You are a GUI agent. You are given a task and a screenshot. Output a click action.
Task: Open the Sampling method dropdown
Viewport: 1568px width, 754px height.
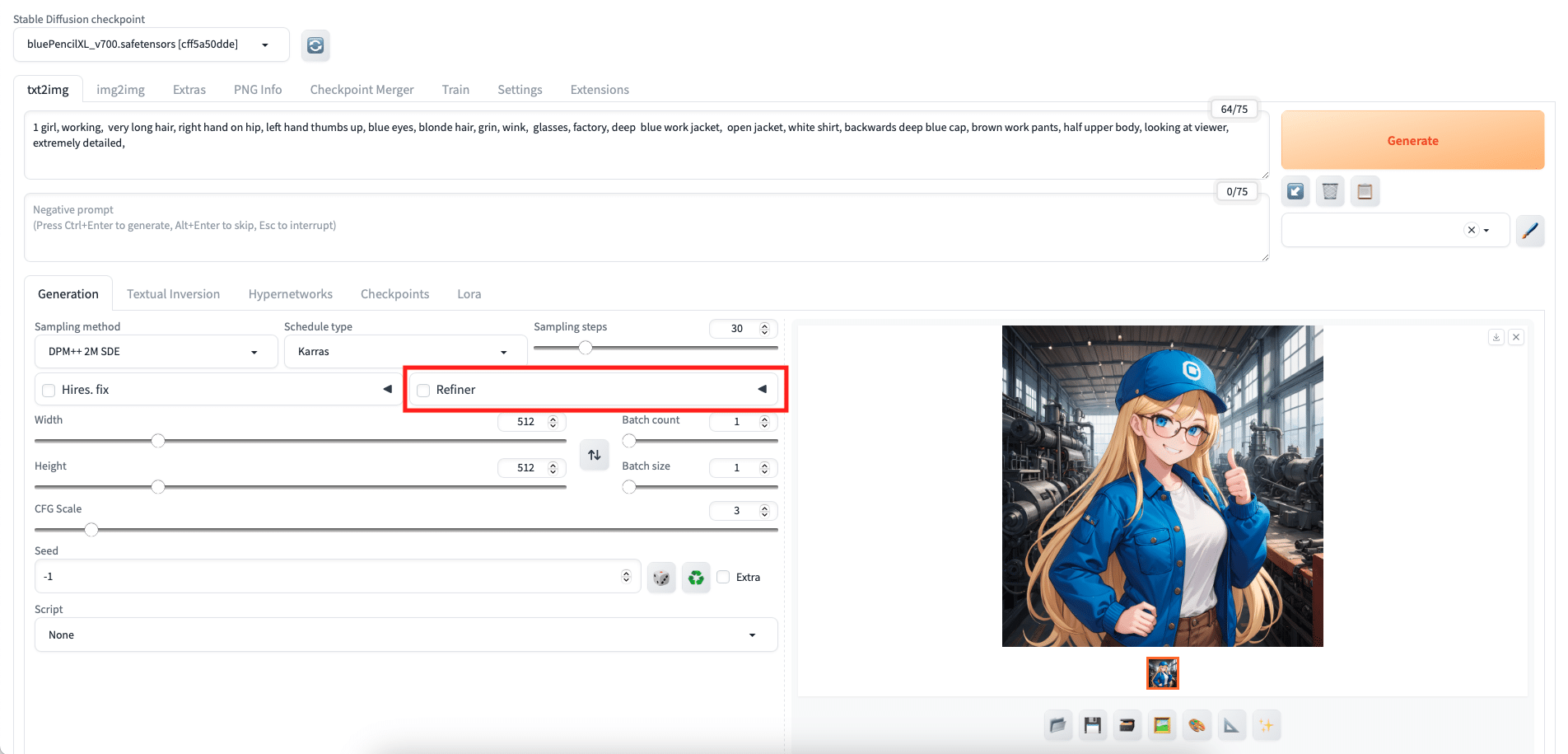pyautogui.click(x=156, y=352)
